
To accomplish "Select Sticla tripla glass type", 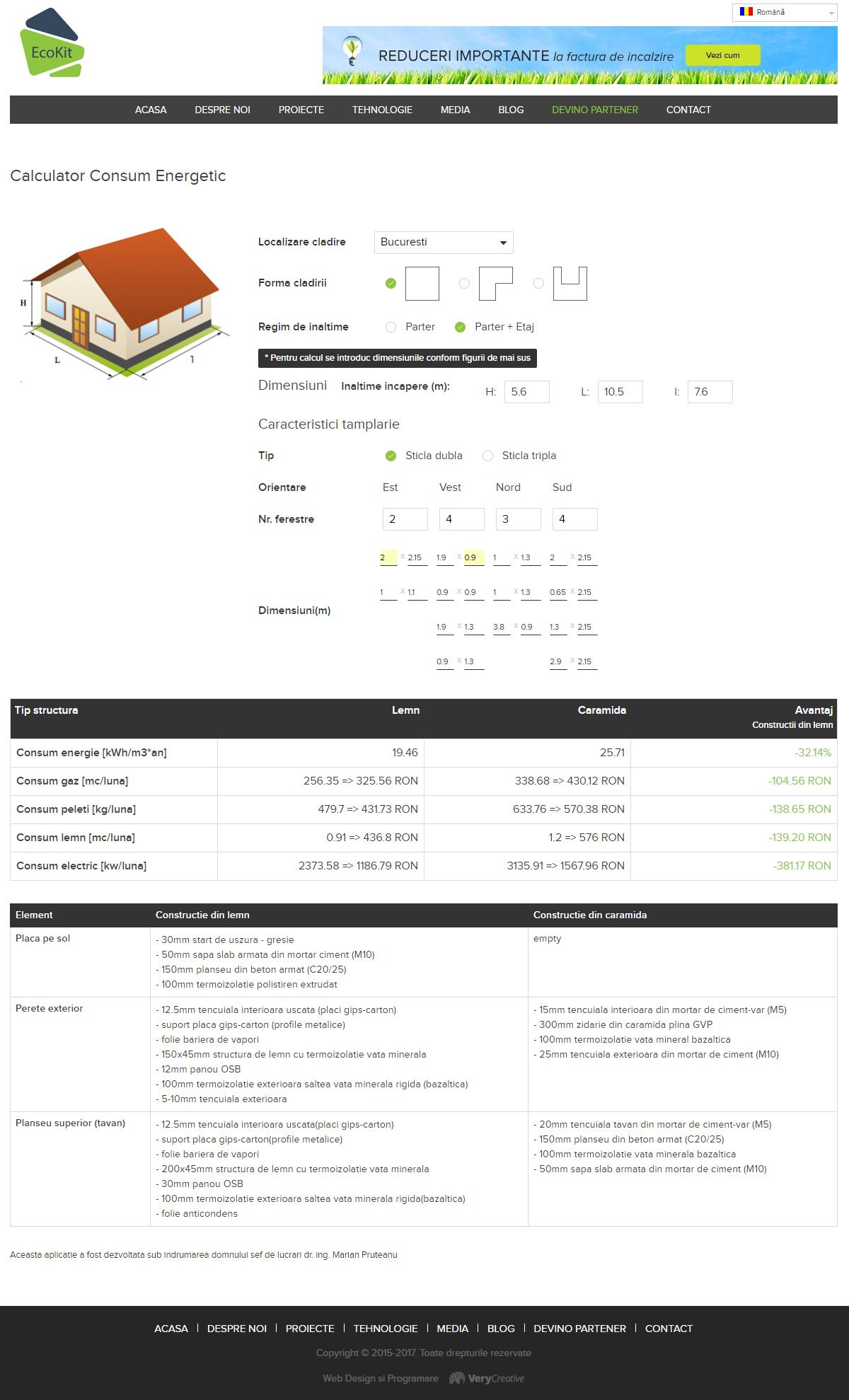I will (x=487, y=456).
